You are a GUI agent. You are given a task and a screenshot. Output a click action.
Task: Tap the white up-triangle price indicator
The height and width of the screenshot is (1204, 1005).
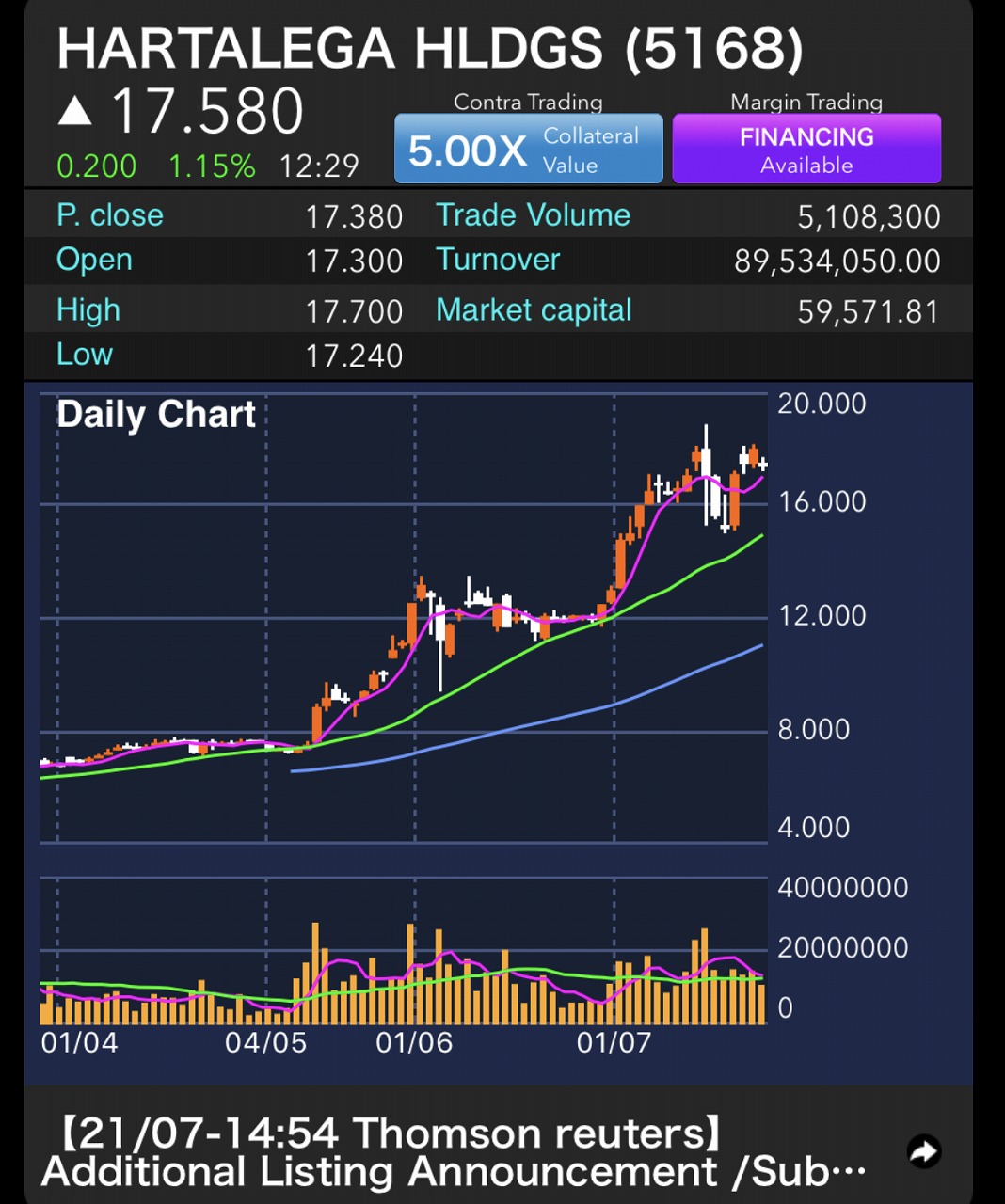tap(75, 112)
